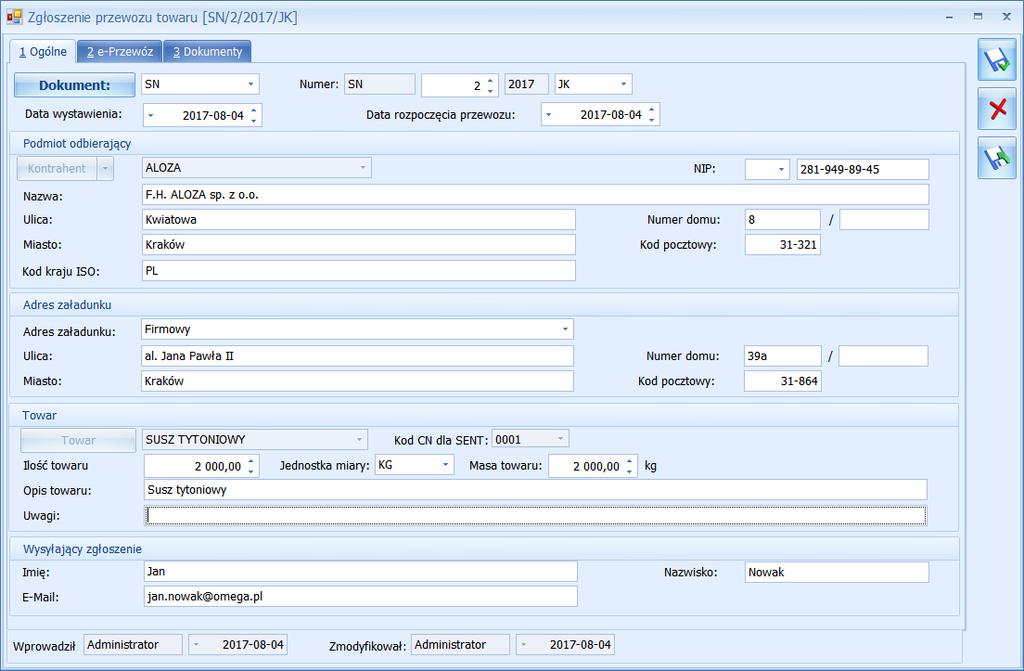
Task: Click the Nazwa field F.H. ALOZA sp. z o.o.
Action: pyautogui.click(x=535, y=195)
